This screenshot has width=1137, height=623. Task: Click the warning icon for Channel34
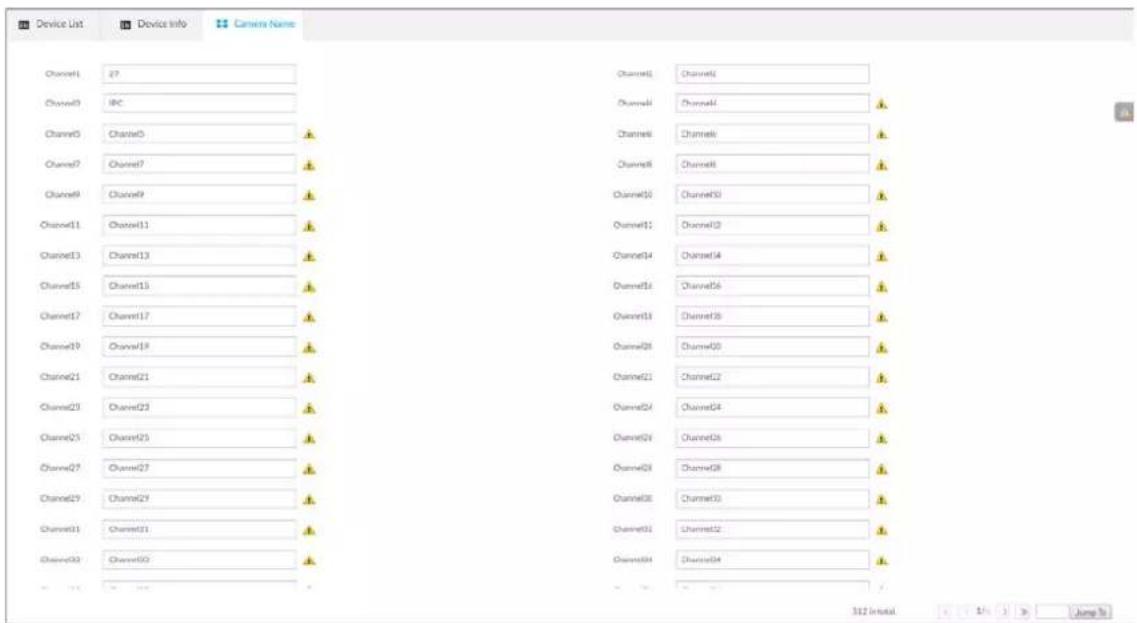[x=882, y=561]
